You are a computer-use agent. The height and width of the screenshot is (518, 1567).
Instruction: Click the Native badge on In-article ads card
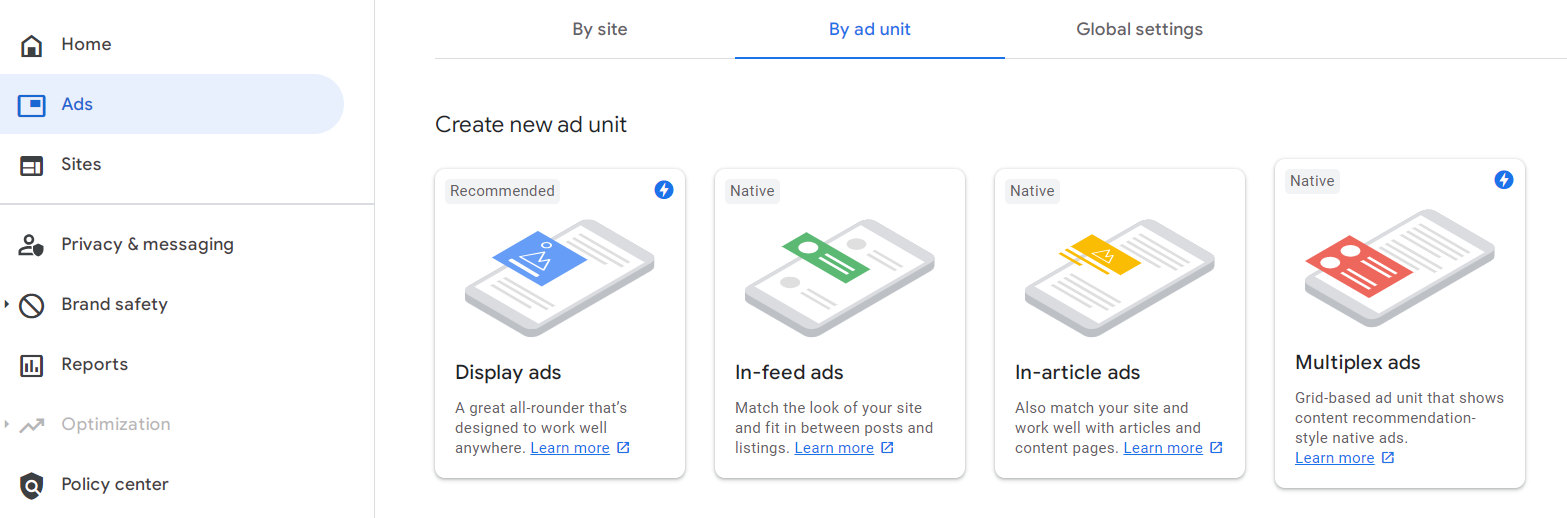(x=1032, y=191)
